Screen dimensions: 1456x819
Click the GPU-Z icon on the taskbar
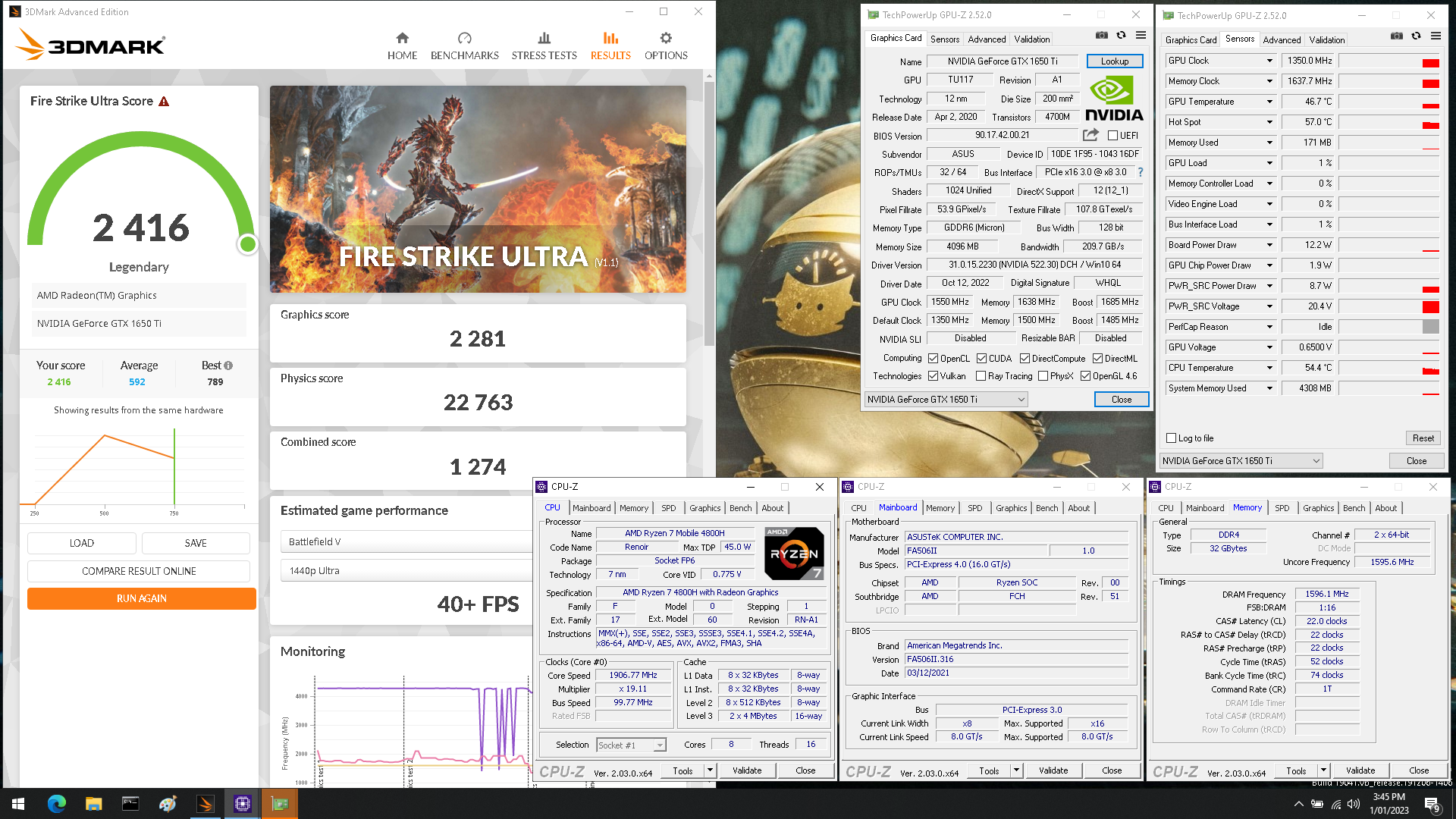(x=280, y=804)
